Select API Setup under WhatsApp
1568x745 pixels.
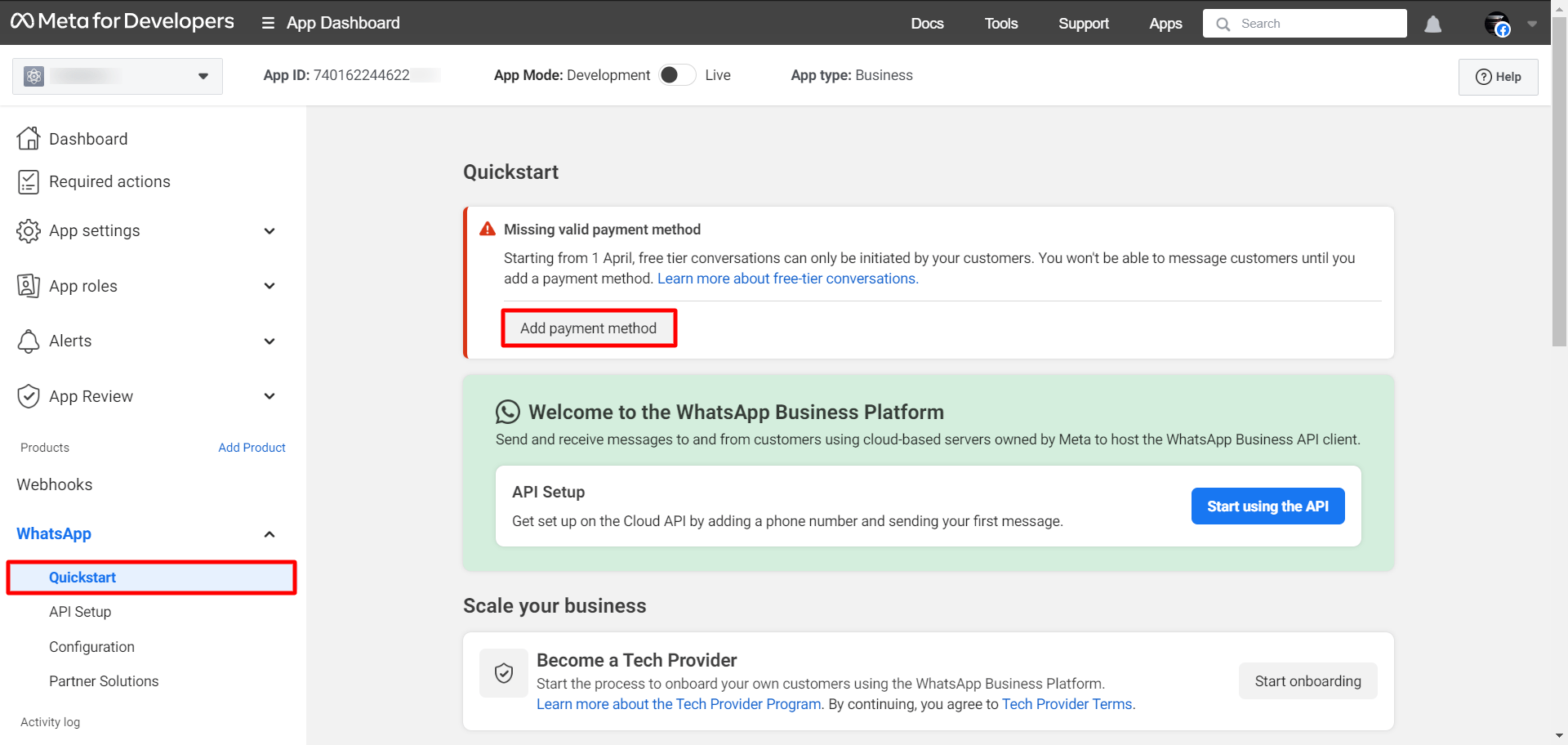[80, 612]
